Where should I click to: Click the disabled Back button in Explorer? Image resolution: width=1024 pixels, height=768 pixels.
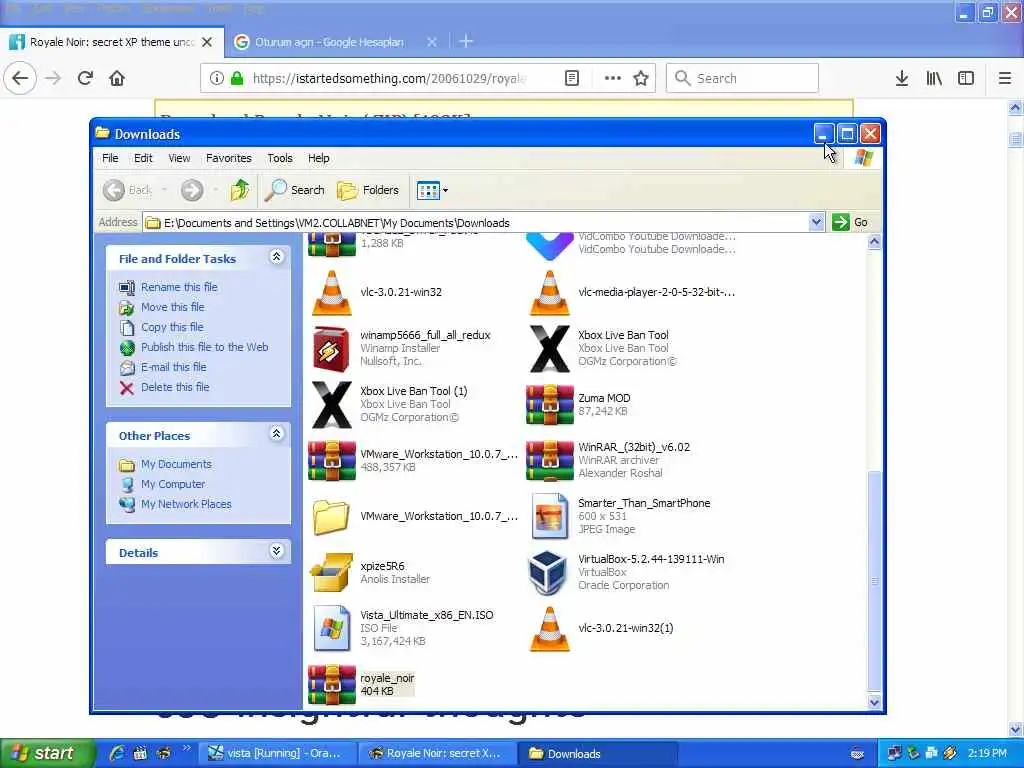[x=127, y=190]
